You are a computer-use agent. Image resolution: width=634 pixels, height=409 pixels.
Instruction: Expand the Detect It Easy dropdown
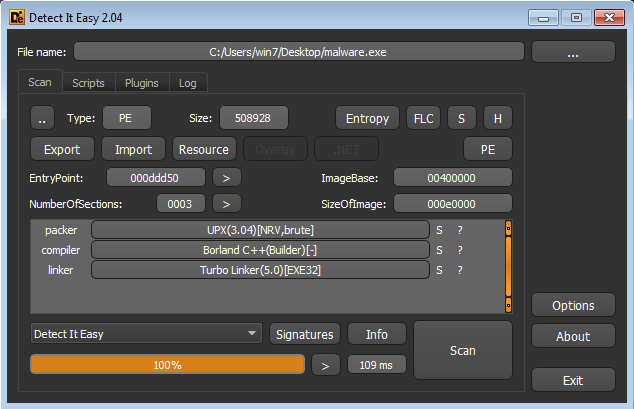[x=146, y=333]
